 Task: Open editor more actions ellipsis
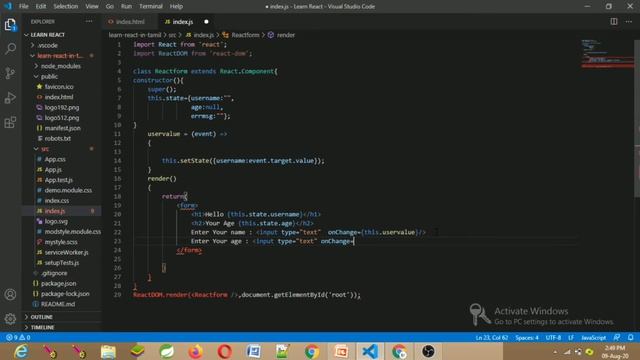[x=629, y=21]
